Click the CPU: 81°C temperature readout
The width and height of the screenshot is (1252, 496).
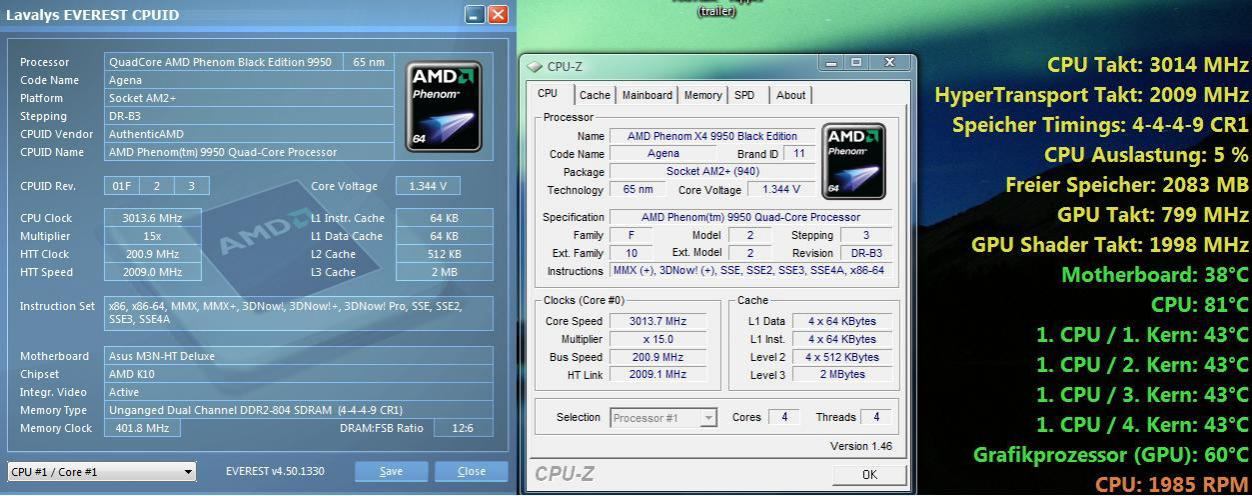(x=1200, y=305)
